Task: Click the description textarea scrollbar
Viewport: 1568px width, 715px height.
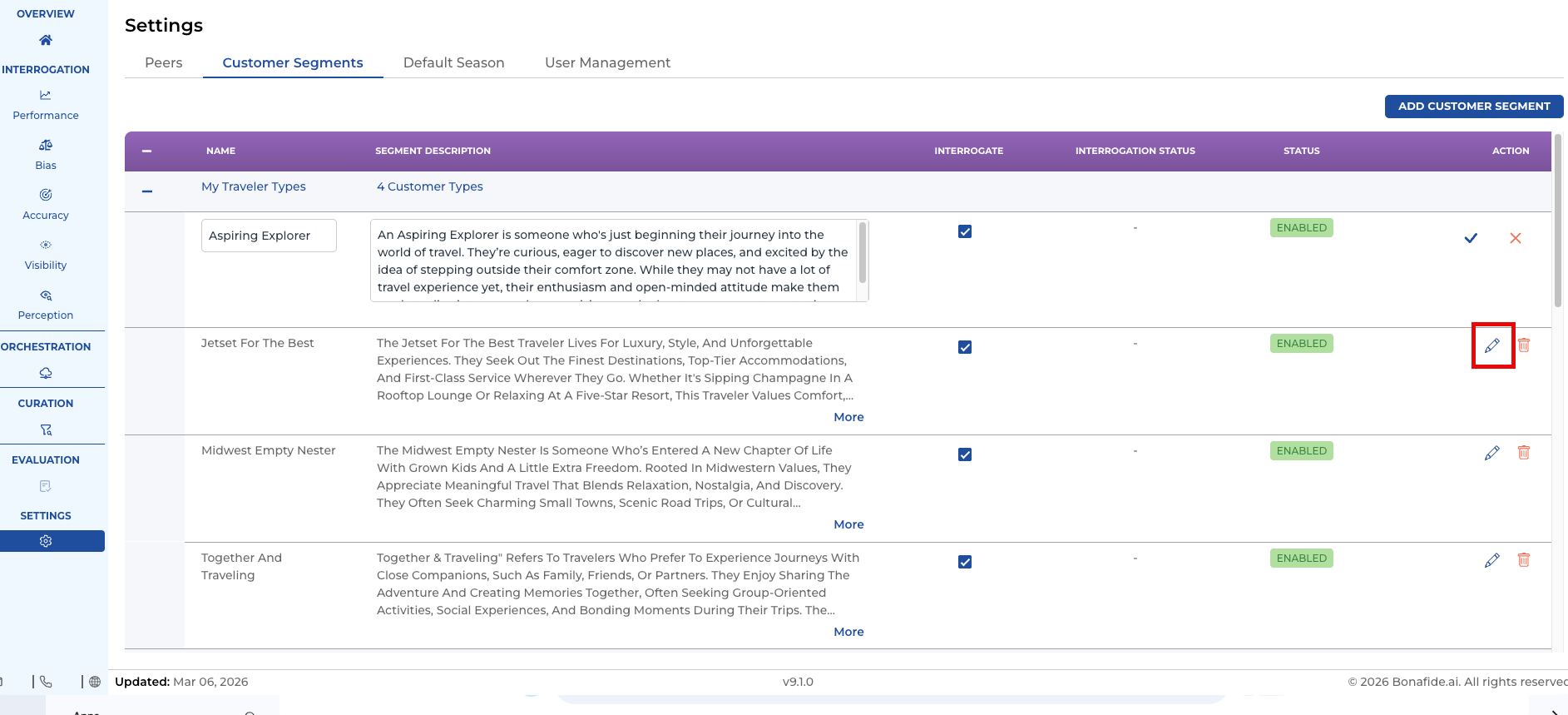Action: click(863, 253)
